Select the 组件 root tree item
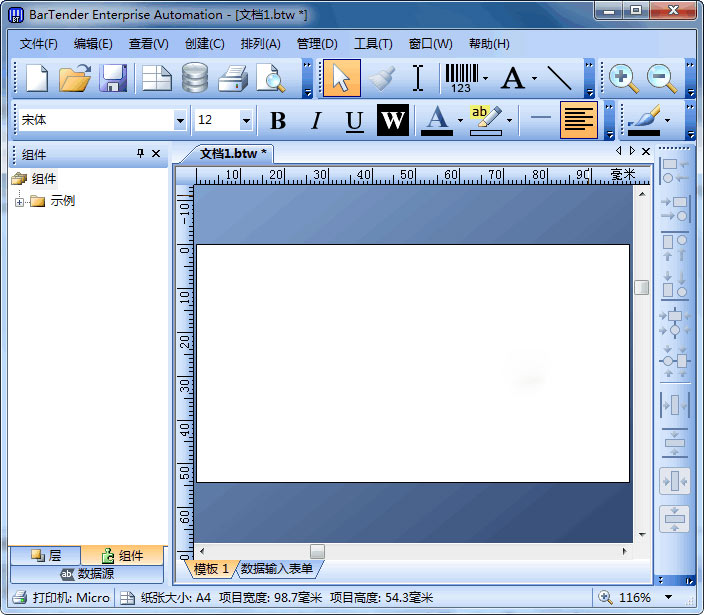This screenshot has width=704, height=615. [x=44, y=179]
